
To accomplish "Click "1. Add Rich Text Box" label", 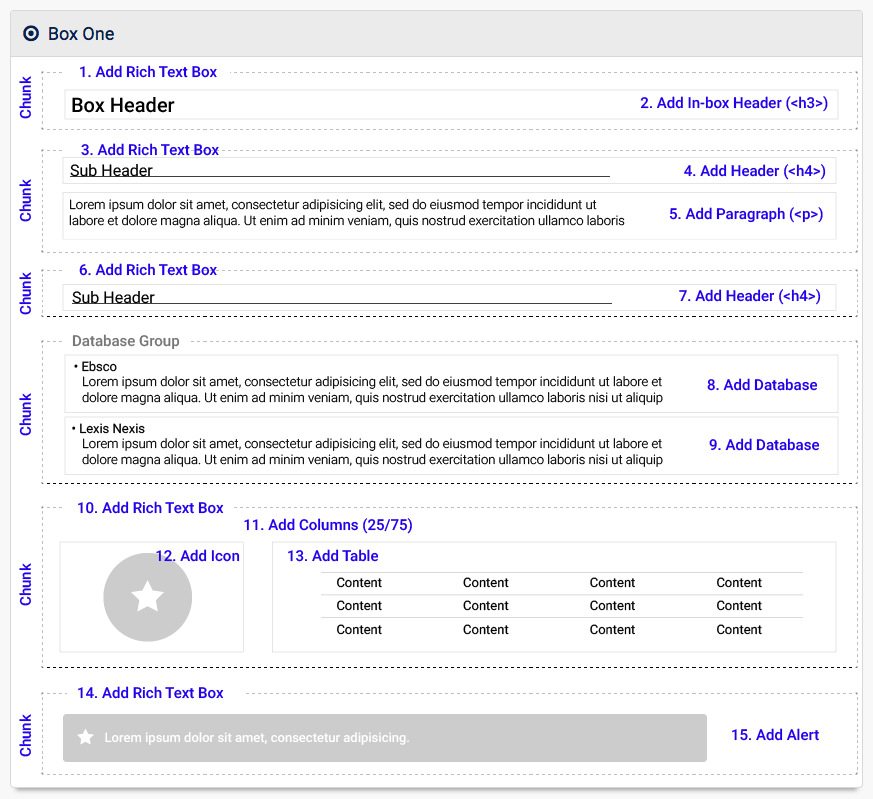I will tap(148, 72).
